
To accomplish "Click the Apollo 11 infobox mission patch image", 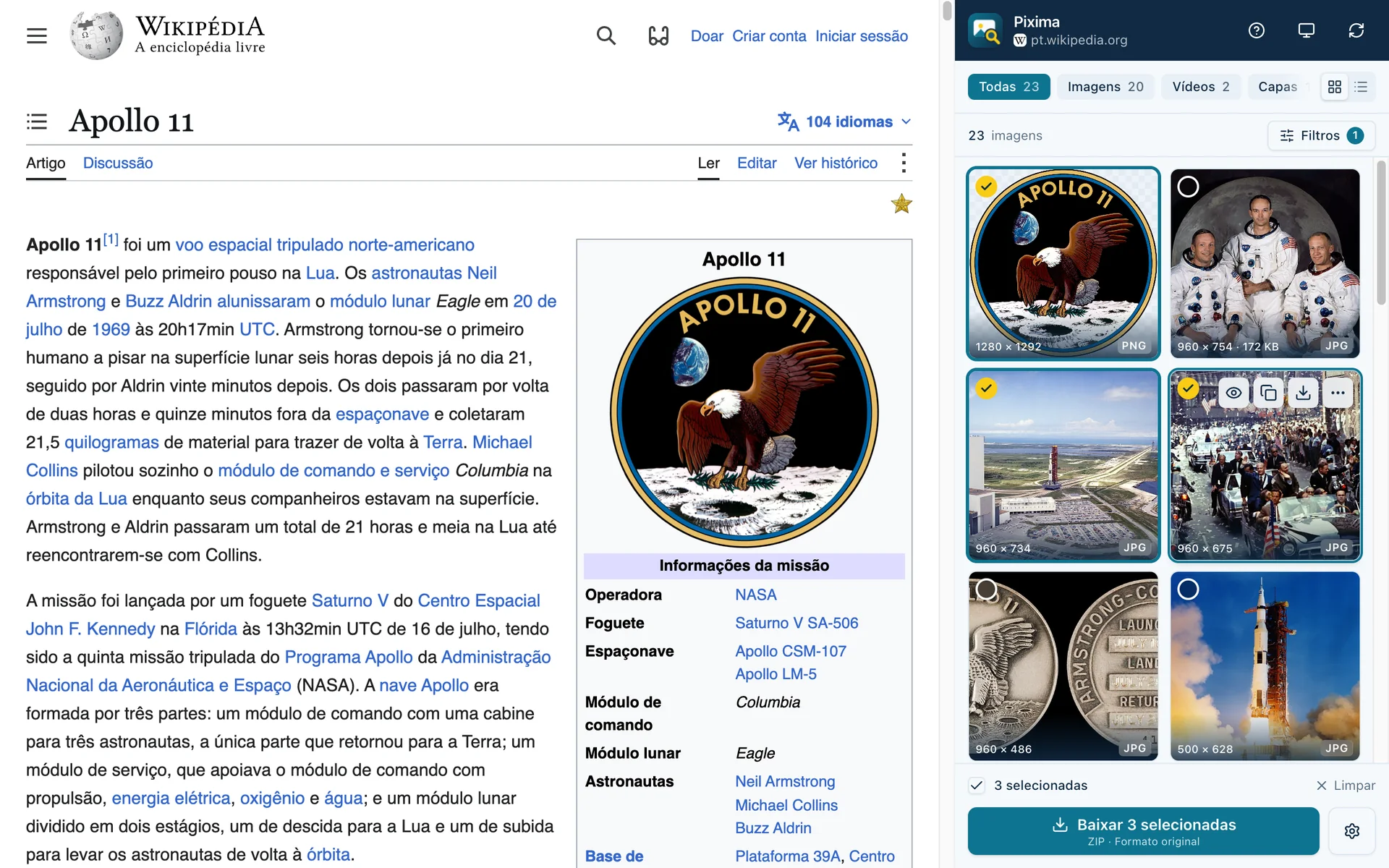I will pos(744,412).
